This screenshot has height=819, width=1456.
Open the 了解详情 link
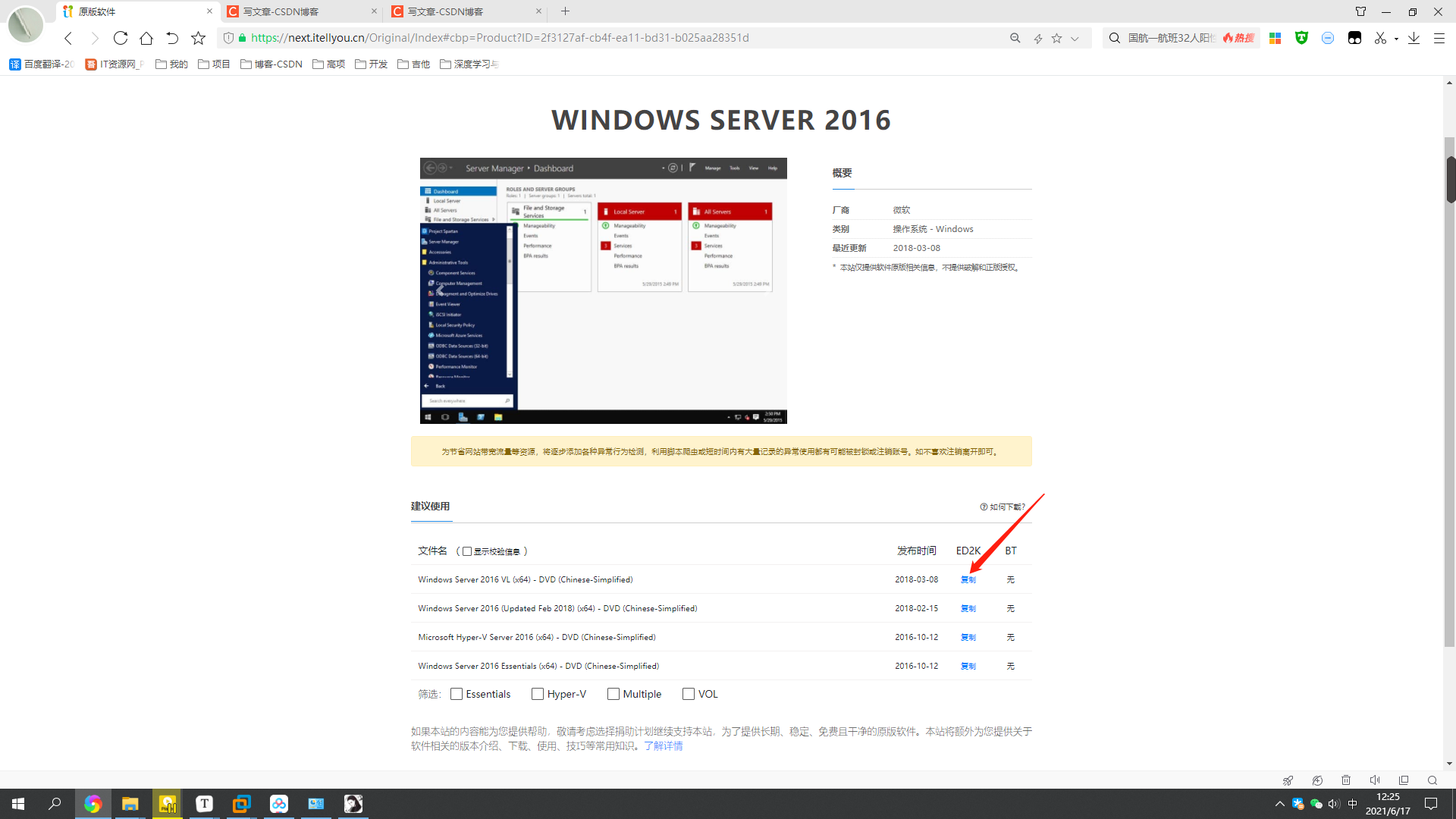(663, 745)
